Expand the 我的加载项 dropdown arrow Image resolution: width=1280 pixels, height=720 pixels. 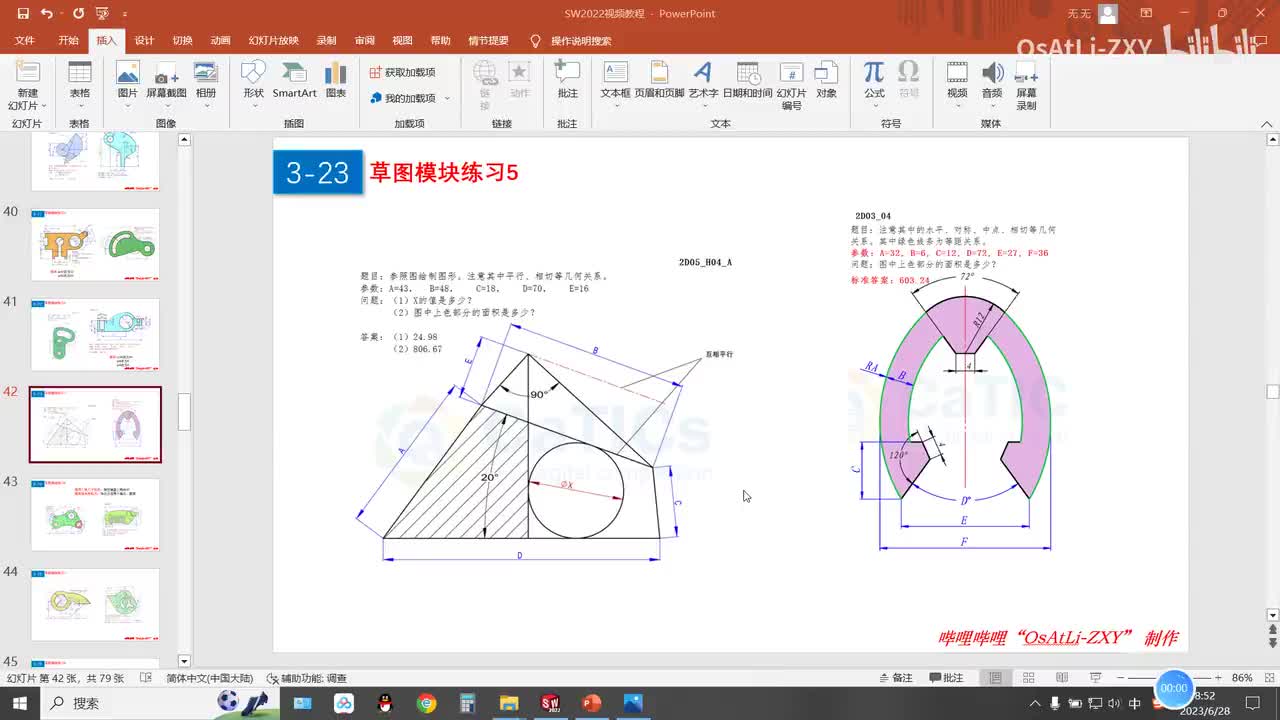tap(447, 98)
